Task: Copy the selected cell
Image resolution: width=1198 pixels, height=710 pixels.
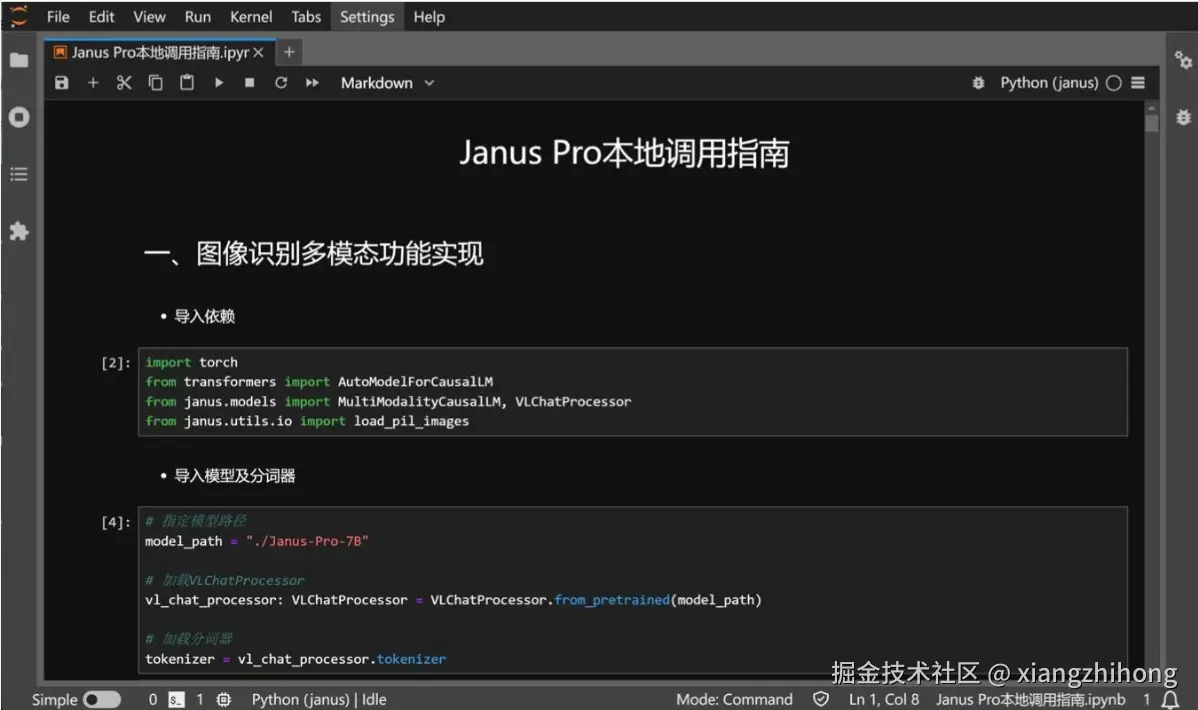Action: 155,83
